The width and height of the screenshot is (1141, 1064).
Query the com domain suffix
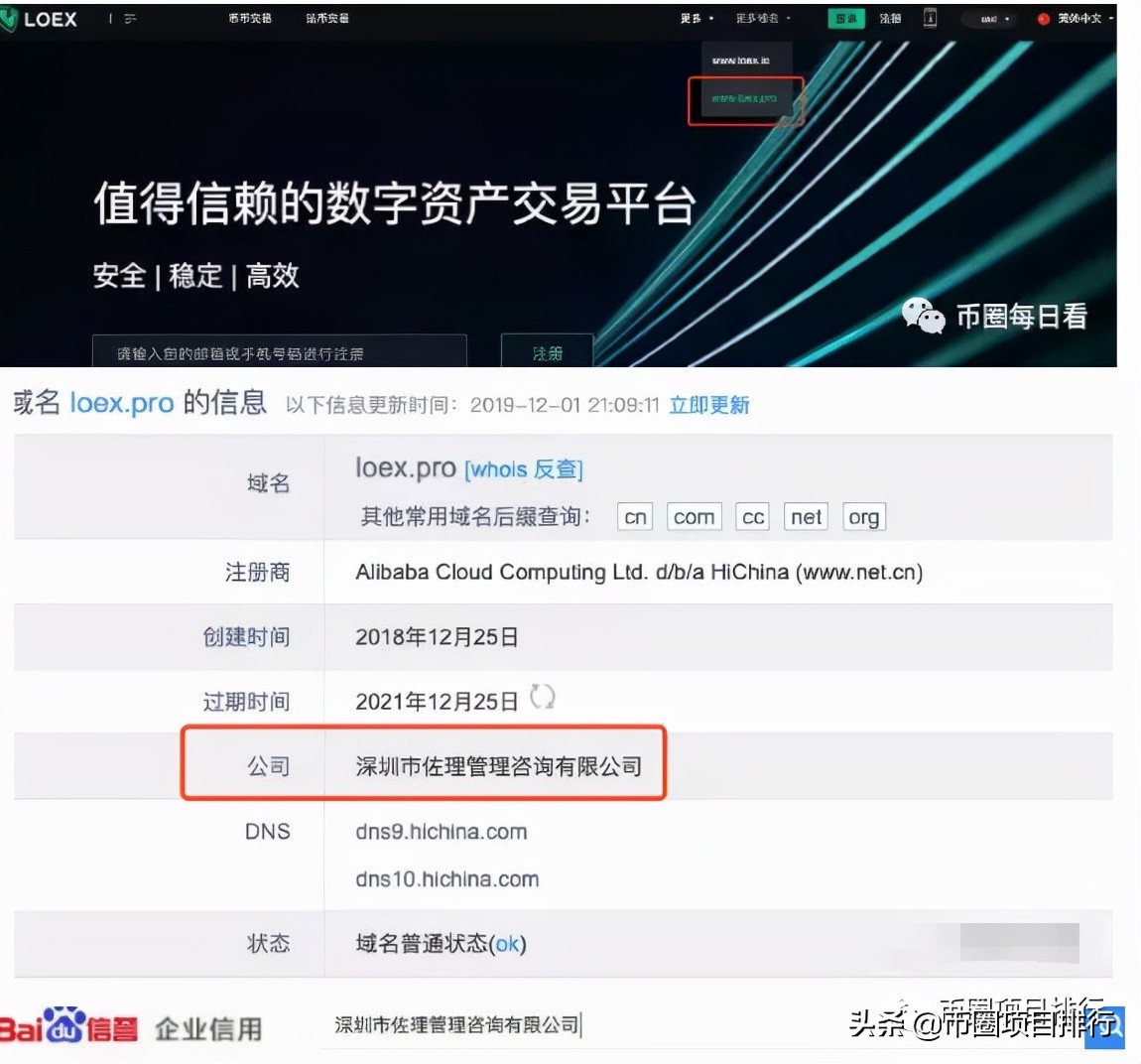click(695, 517)
